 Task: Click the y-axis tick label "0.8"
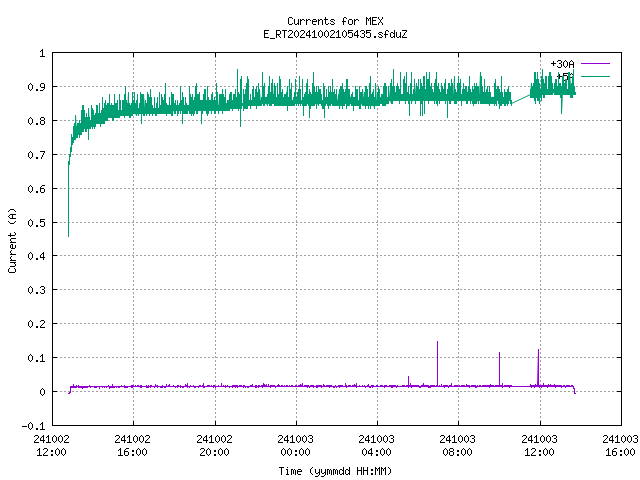click(36, 121)
